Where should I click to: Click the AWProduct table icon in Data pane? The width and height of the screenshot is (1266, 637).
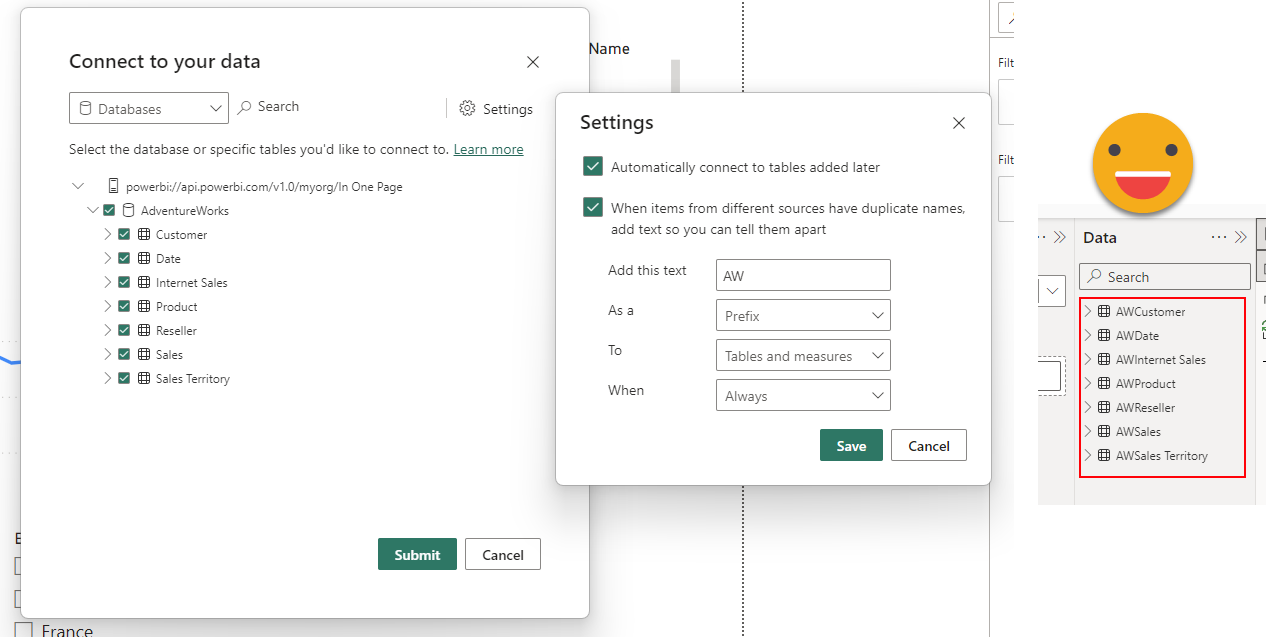(1104, 384)
